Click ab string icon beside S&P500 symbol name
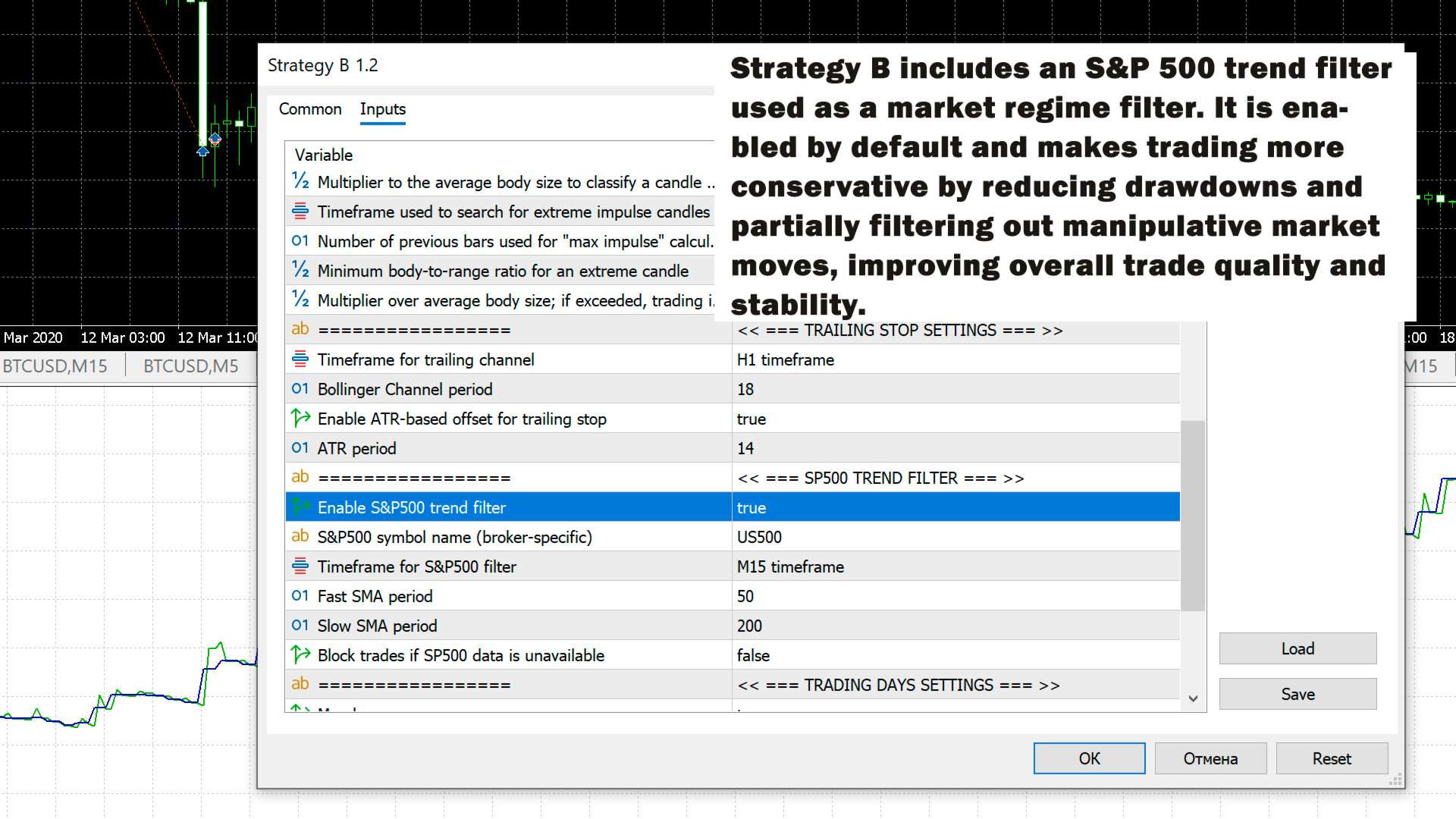 click(300, 536)
